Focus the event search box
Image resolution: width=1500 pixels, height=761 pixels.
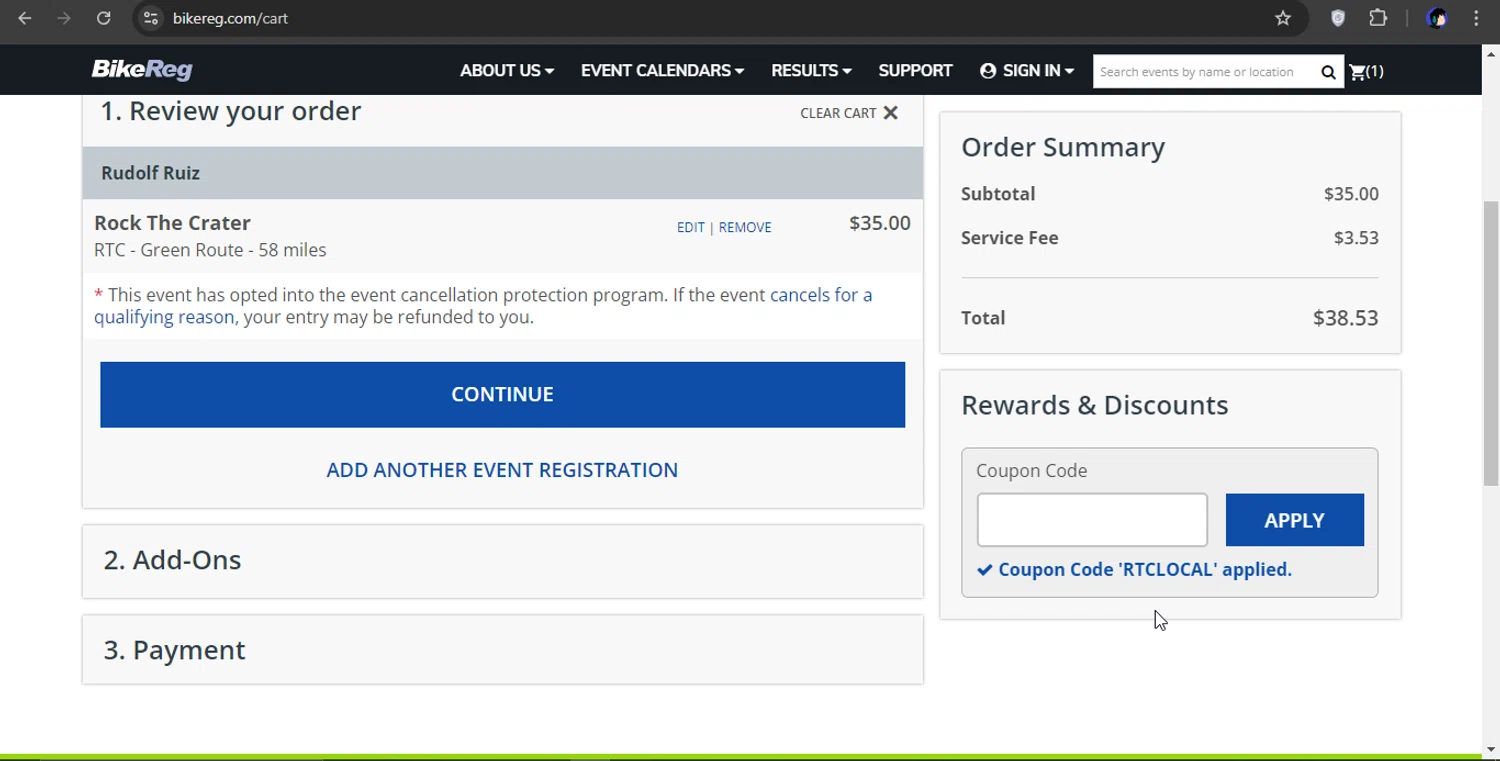click(x=1205, y=72)
